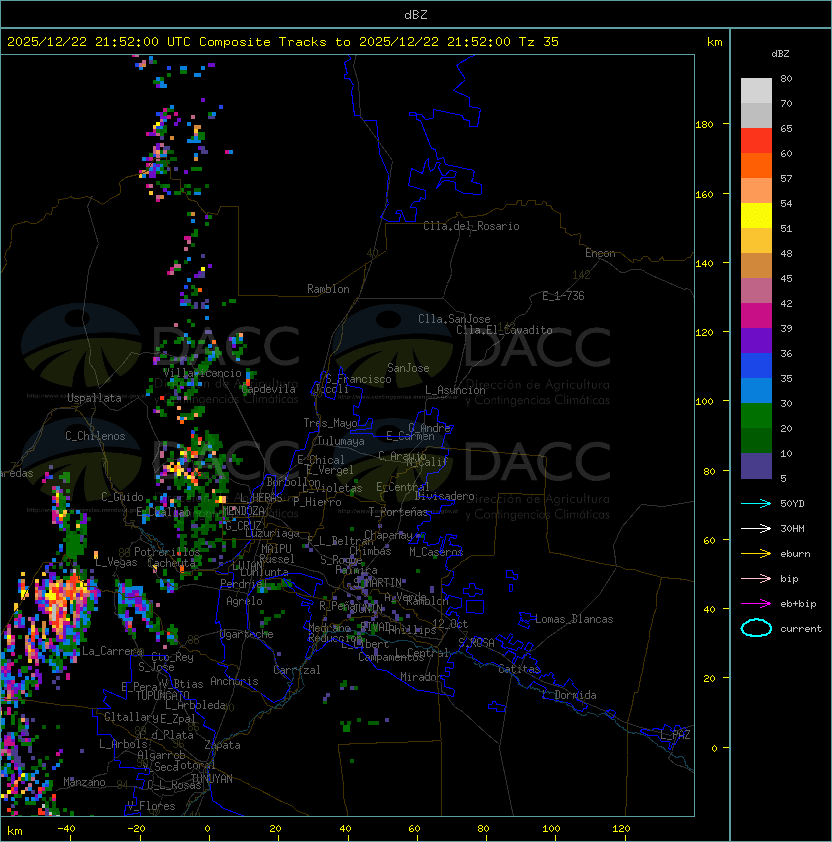Pick the magenta 39-42 dBZ swatch

(x=756, y=315)
